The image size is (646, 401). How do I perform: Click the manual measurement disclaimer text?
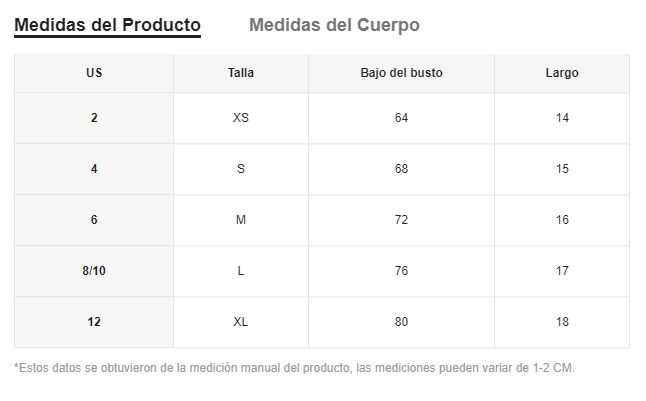(x=294, y=368)
